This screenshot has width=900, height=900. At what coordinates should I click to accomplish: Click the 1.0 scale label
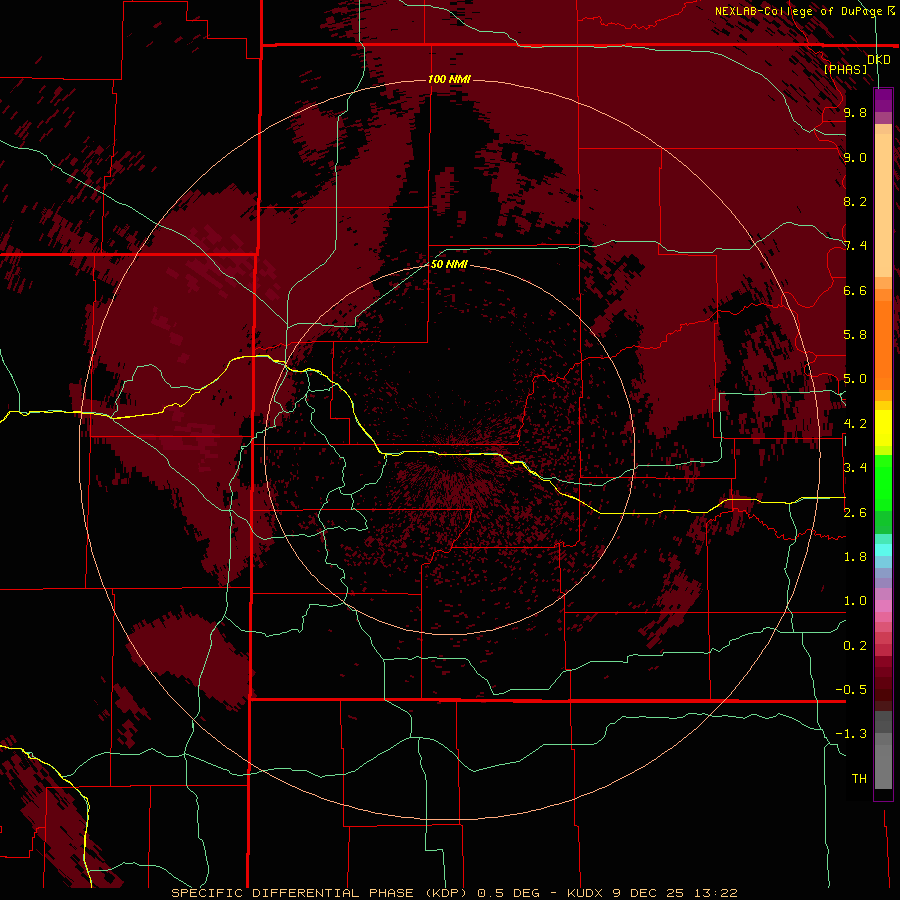[x=855, y=601]
